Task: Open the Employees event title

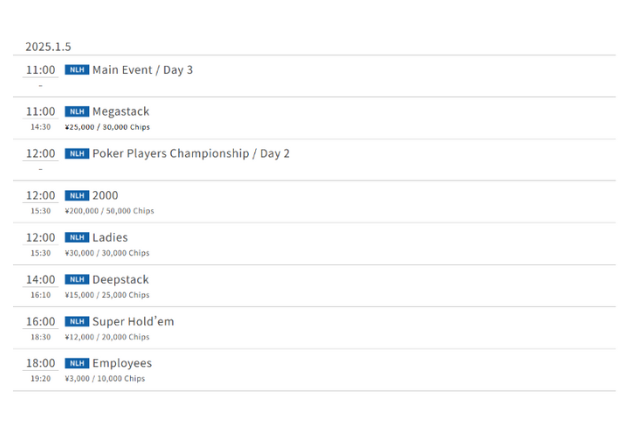Action: [122, 364]
